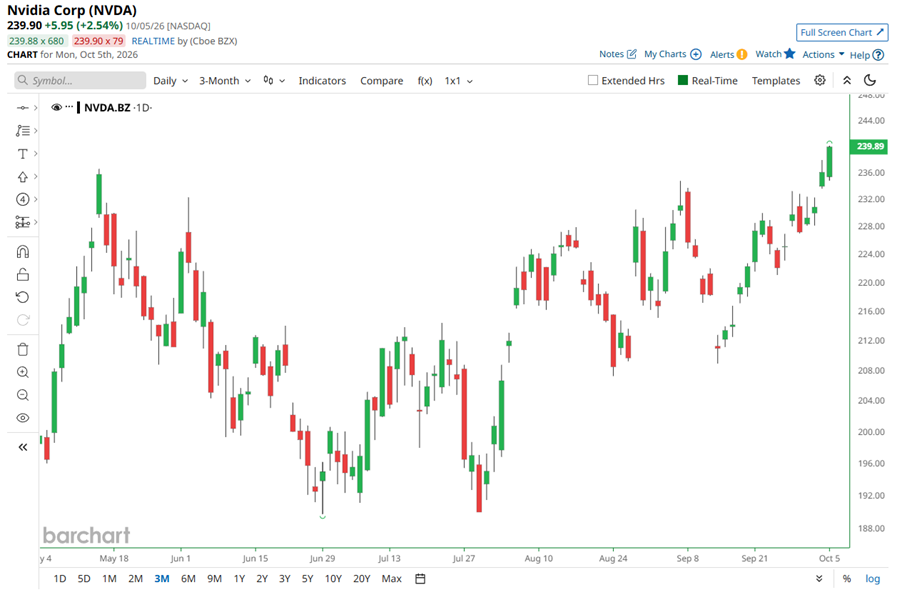Select the 1Y range tab
Screen dimensions: 897x590
[x=239, y=579]
